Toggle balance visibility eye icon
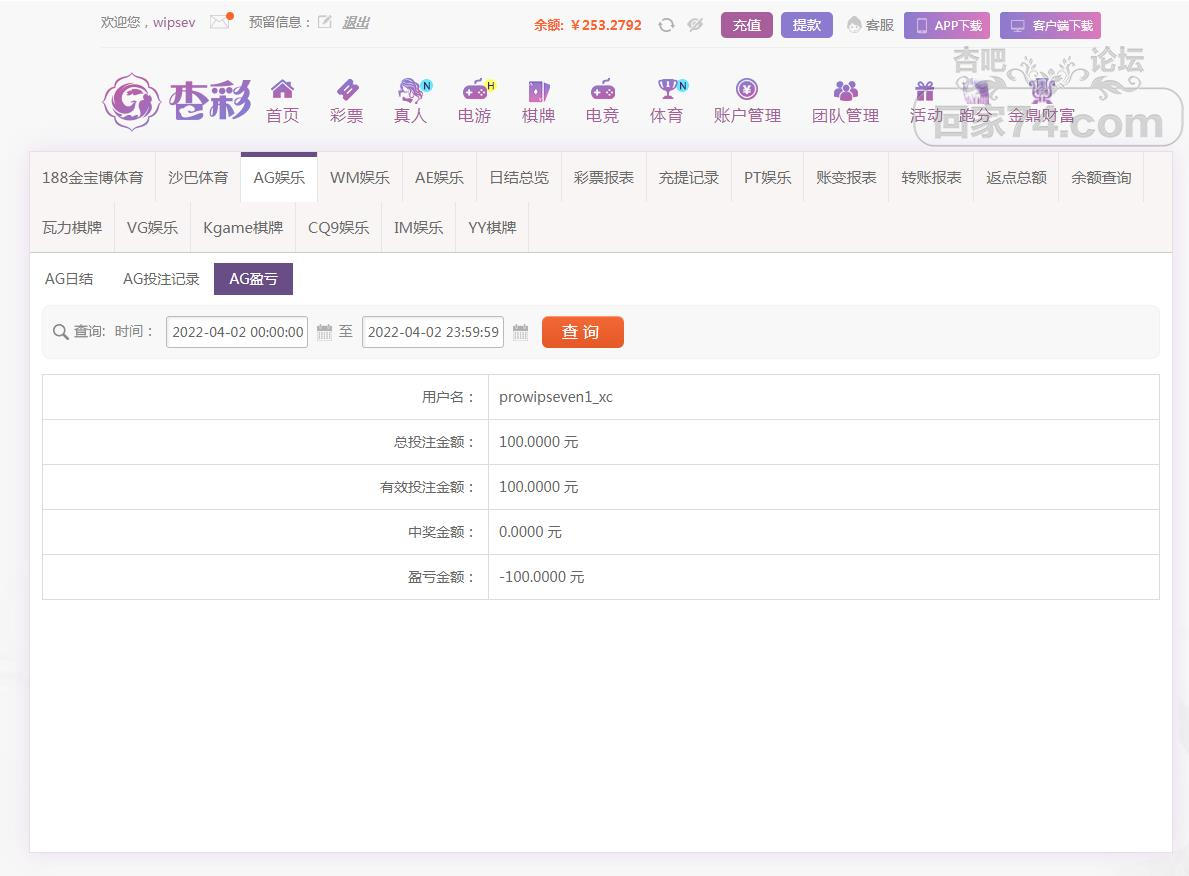The image size is (1189, 876). pos(695,25)
